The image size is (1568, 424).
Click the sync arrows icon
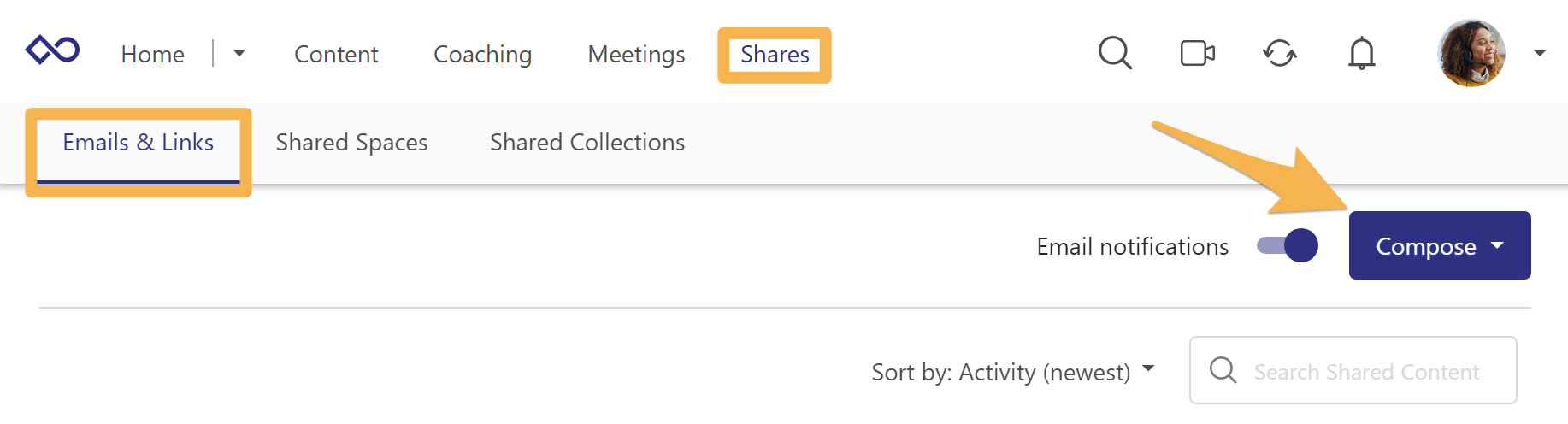tap(1279, 54)
